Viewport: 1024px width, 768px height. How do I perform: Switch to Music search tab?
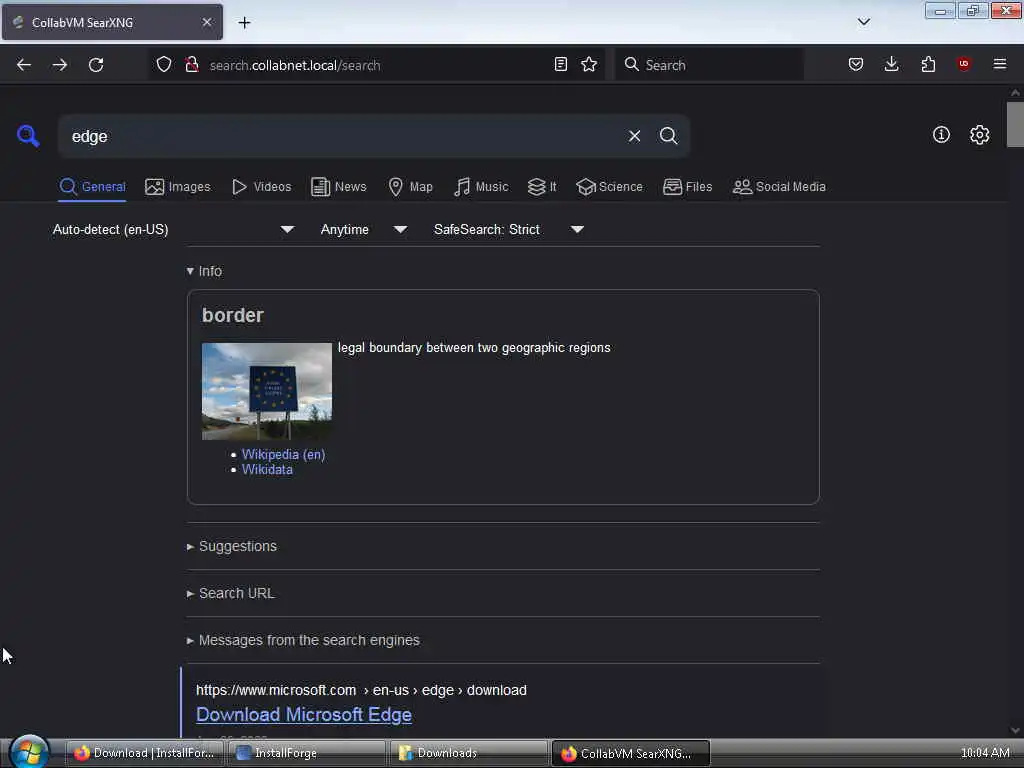point(481,187)
